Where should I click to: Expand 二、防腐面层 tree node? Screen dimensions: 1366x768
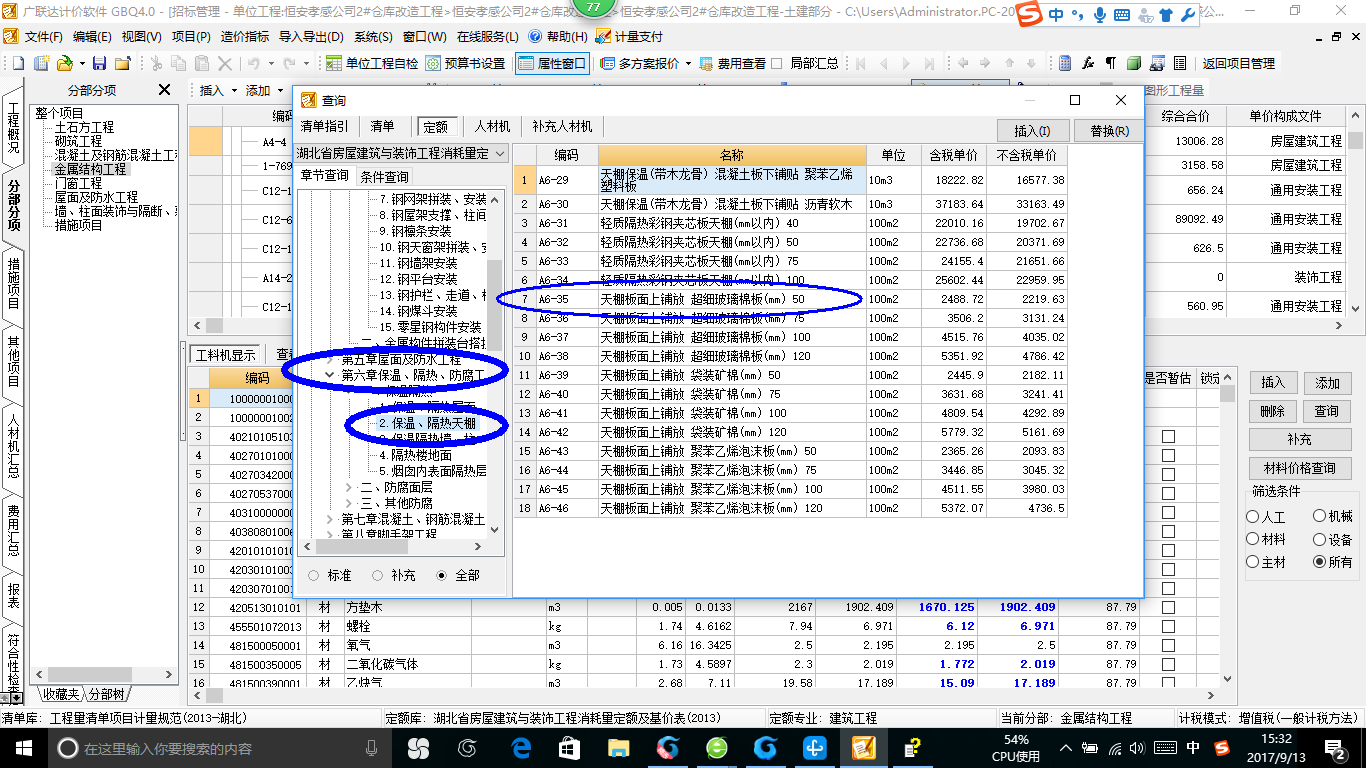pos(349,487)
